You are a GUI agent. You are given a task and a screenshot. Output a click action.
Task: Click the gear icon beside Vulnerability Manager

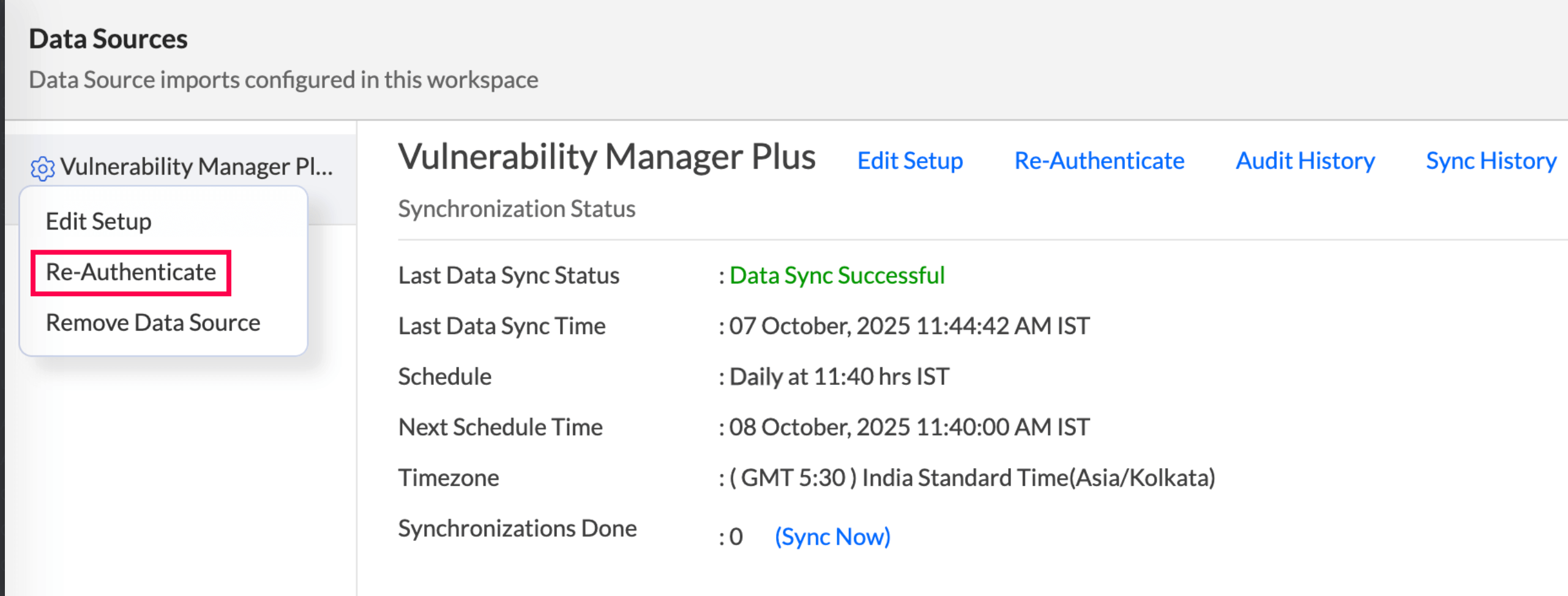coord(42,168)
